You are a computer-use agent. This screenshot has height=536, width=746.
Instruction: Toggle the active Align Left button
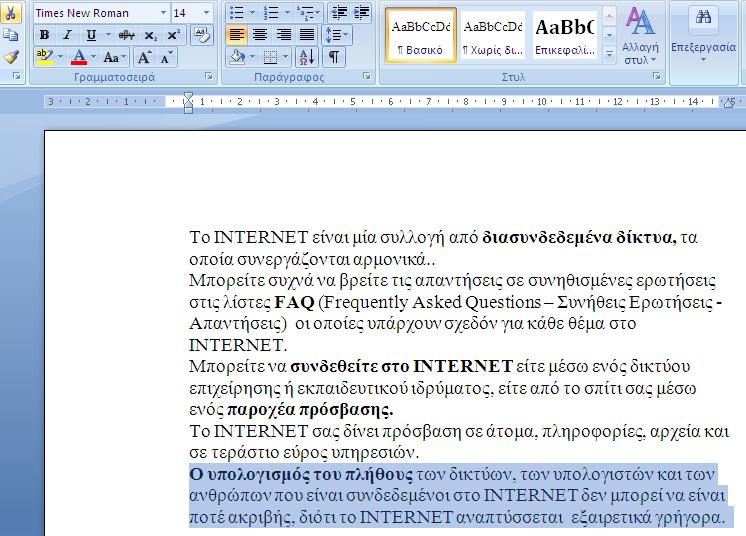[x=236, y=35]
